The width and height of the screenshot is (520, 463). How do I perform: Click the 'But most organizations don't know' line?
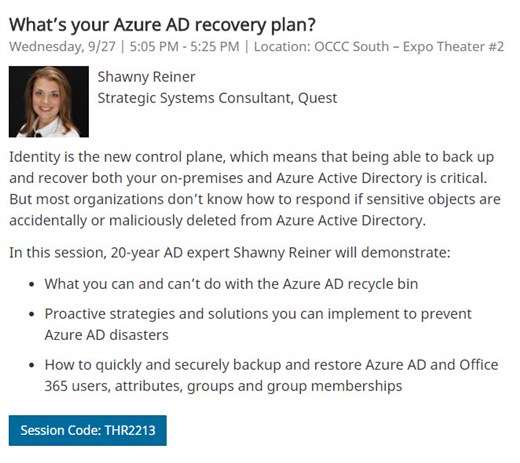click(255, 199)
